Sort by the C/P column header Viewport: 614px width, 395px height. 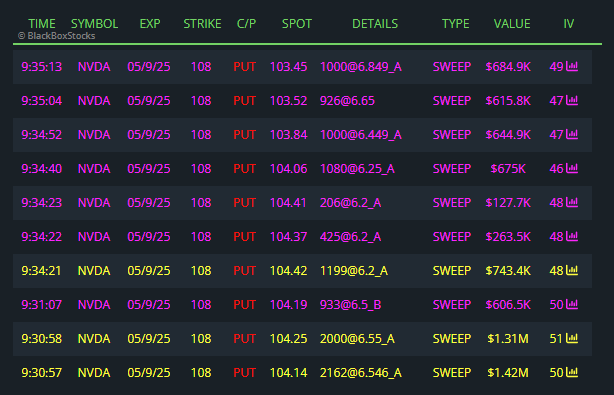click(x=246, y=24)
